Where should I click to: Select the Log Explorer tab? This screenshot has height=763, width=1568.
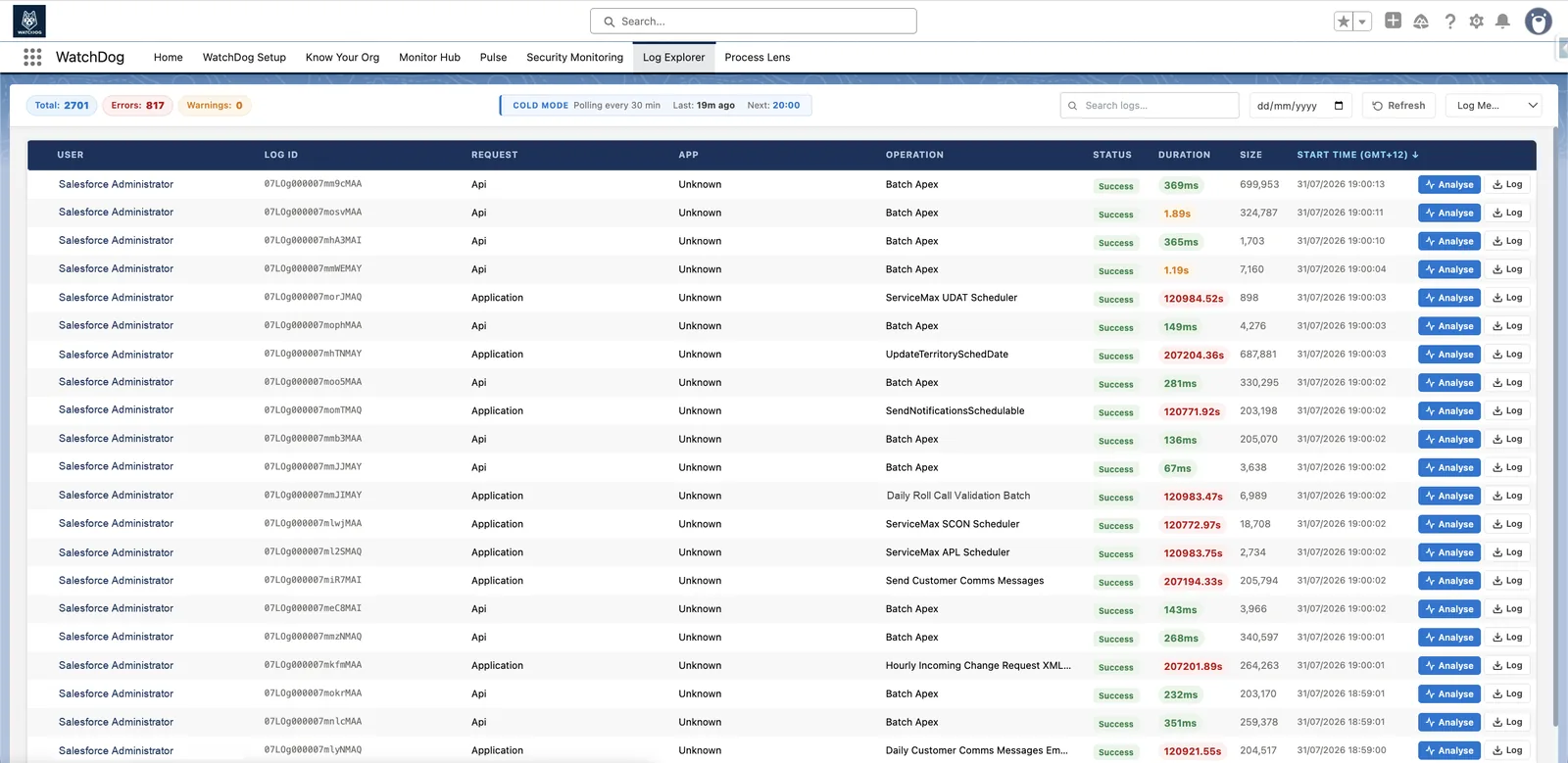click(x=673, y=57)
